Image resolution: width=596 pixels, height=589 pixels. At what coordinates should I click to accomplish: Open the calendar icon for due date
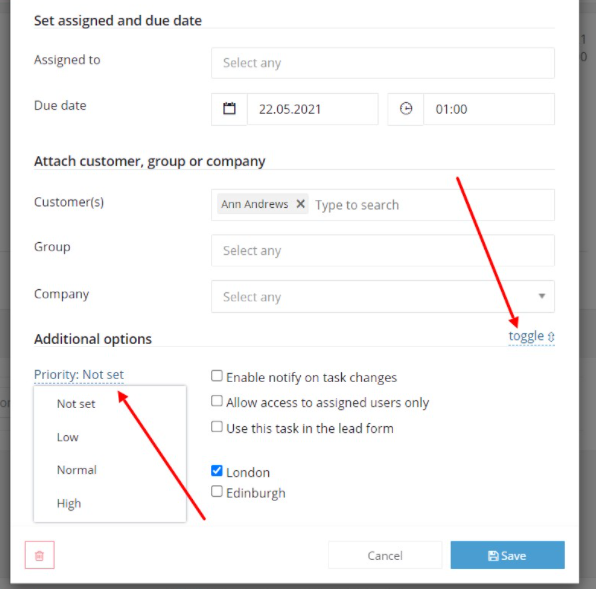coord(229,109)
